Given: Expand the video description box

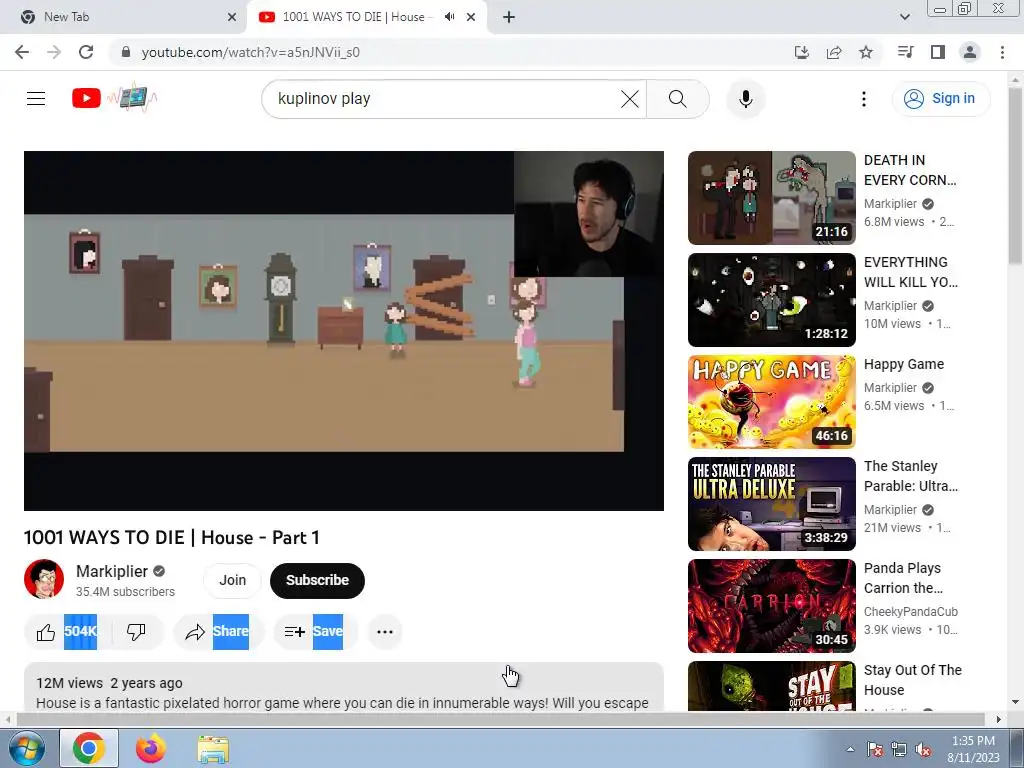Looking at the screenshot, I should pos(344,687).
